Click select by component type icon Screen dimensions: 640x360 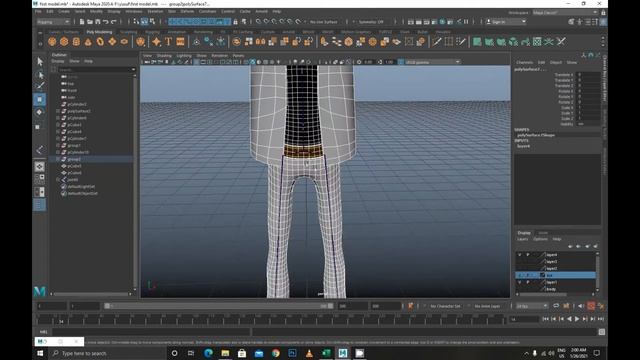[x=152, y=22]
